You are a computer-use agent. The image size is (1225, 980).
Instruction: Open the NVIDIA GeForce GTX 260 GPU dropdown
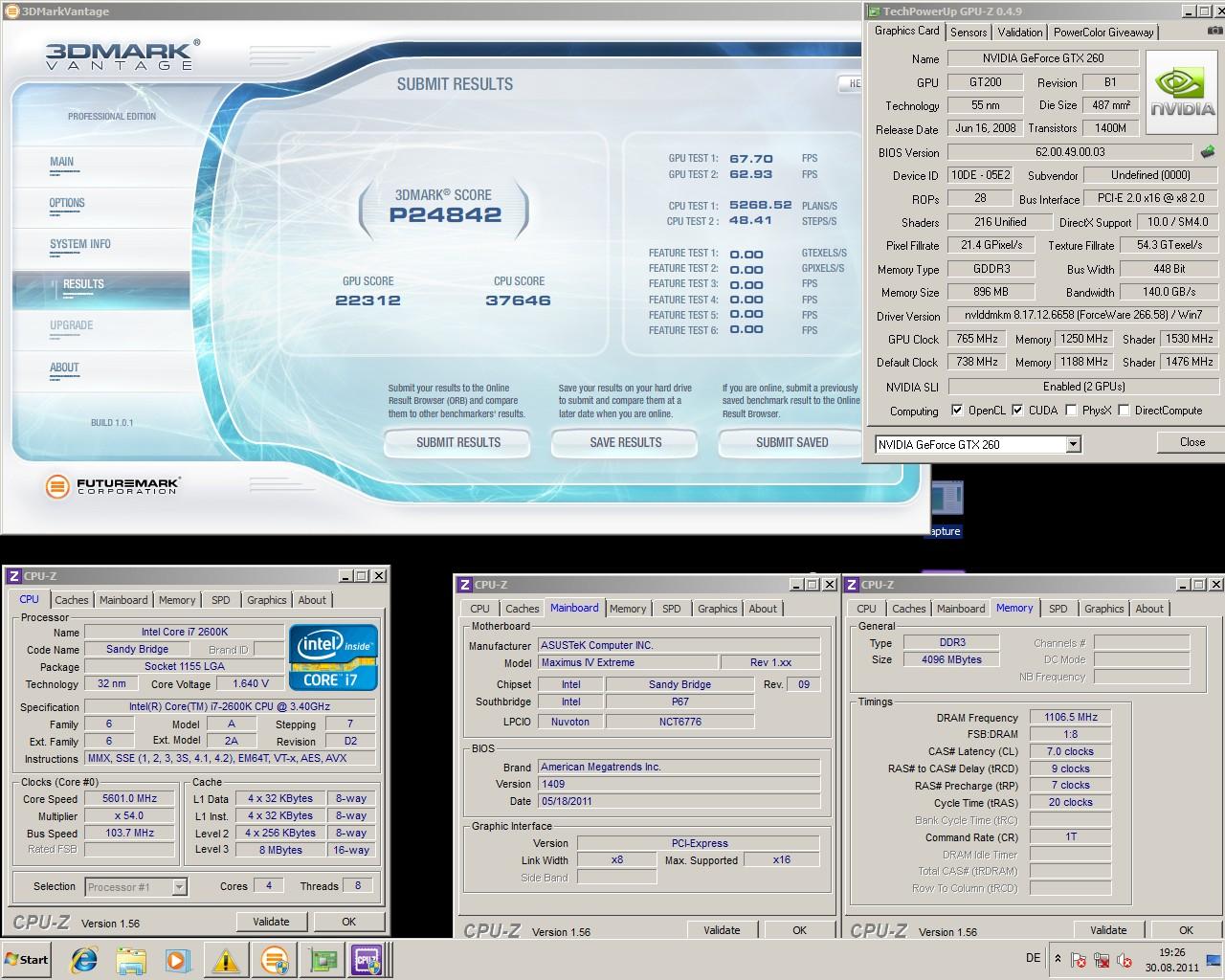[x=1073, y=444]
